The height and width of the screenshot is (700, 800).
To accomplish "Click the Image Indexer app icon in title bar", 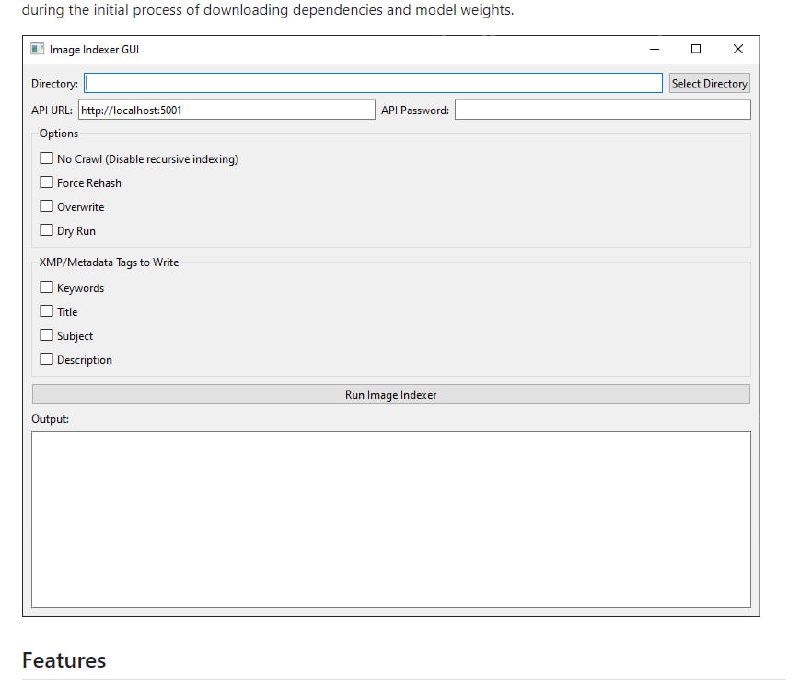I will click(37, 49).
